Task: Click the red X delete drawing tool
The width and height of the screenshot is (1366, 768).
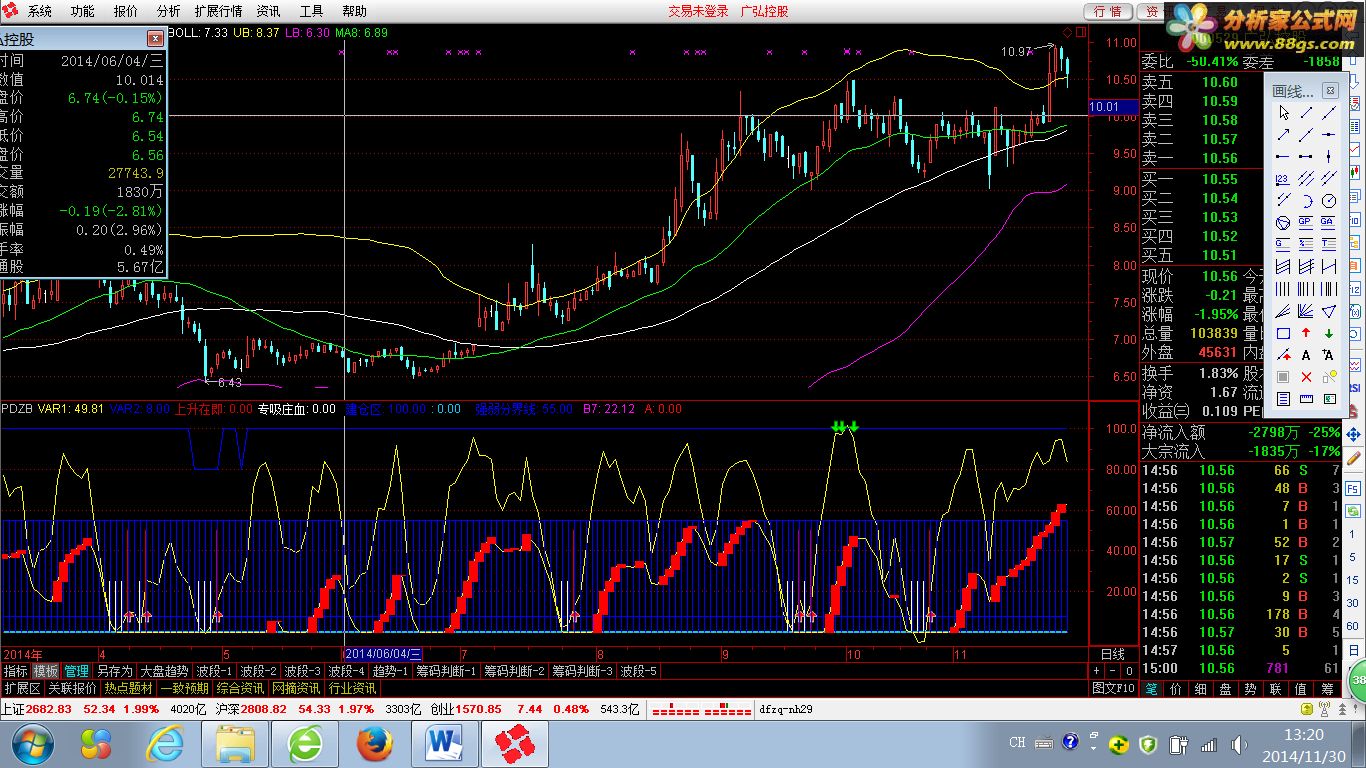Action: [1306, 377]
